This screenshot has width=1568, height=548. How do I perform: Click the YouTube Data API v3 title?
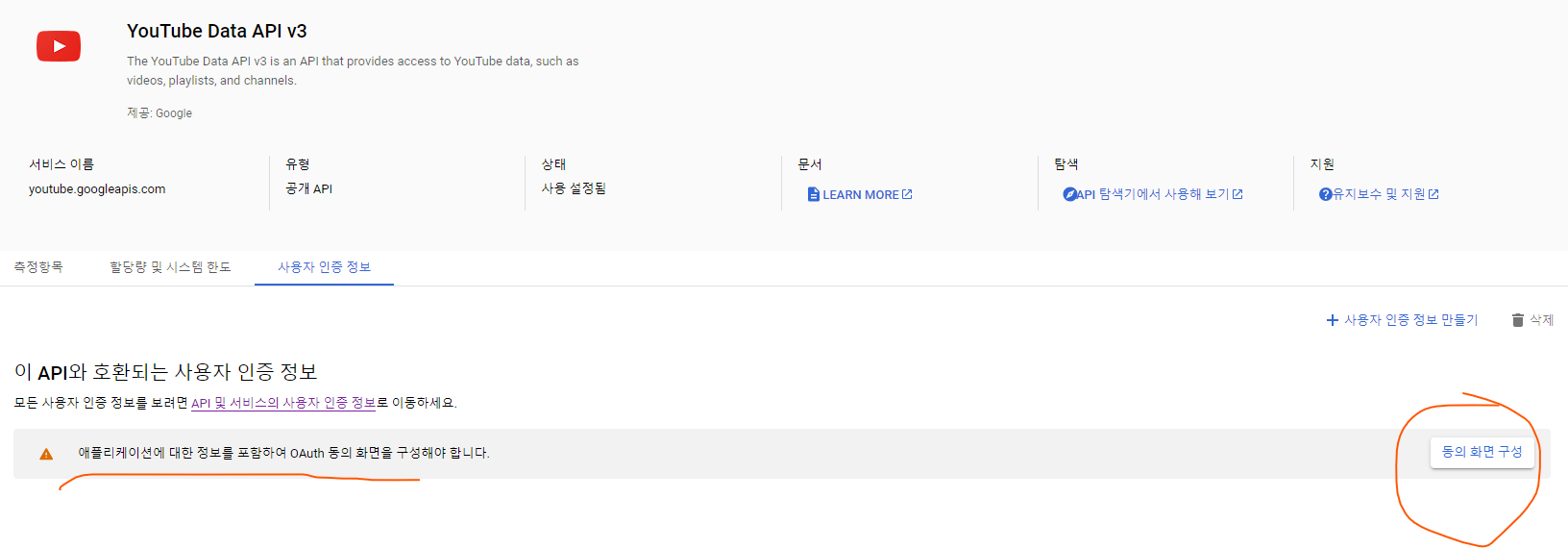[x=217, y=31]
